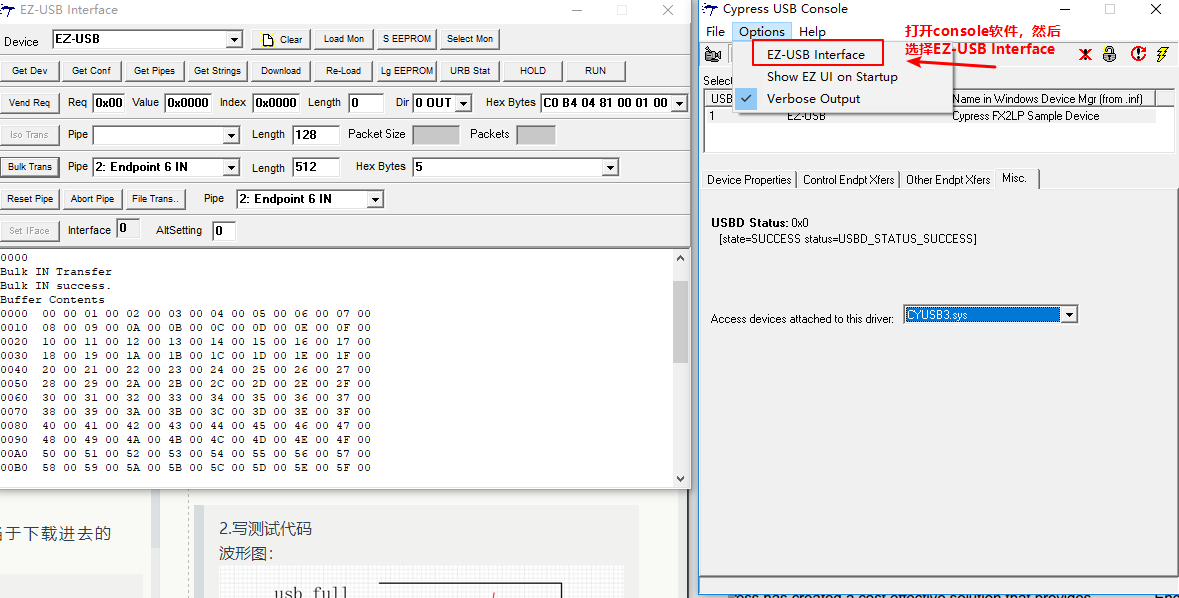Click the Index field showing 0x0000
This screenshot has height=598, width=1179.
[x=276, y=103]
